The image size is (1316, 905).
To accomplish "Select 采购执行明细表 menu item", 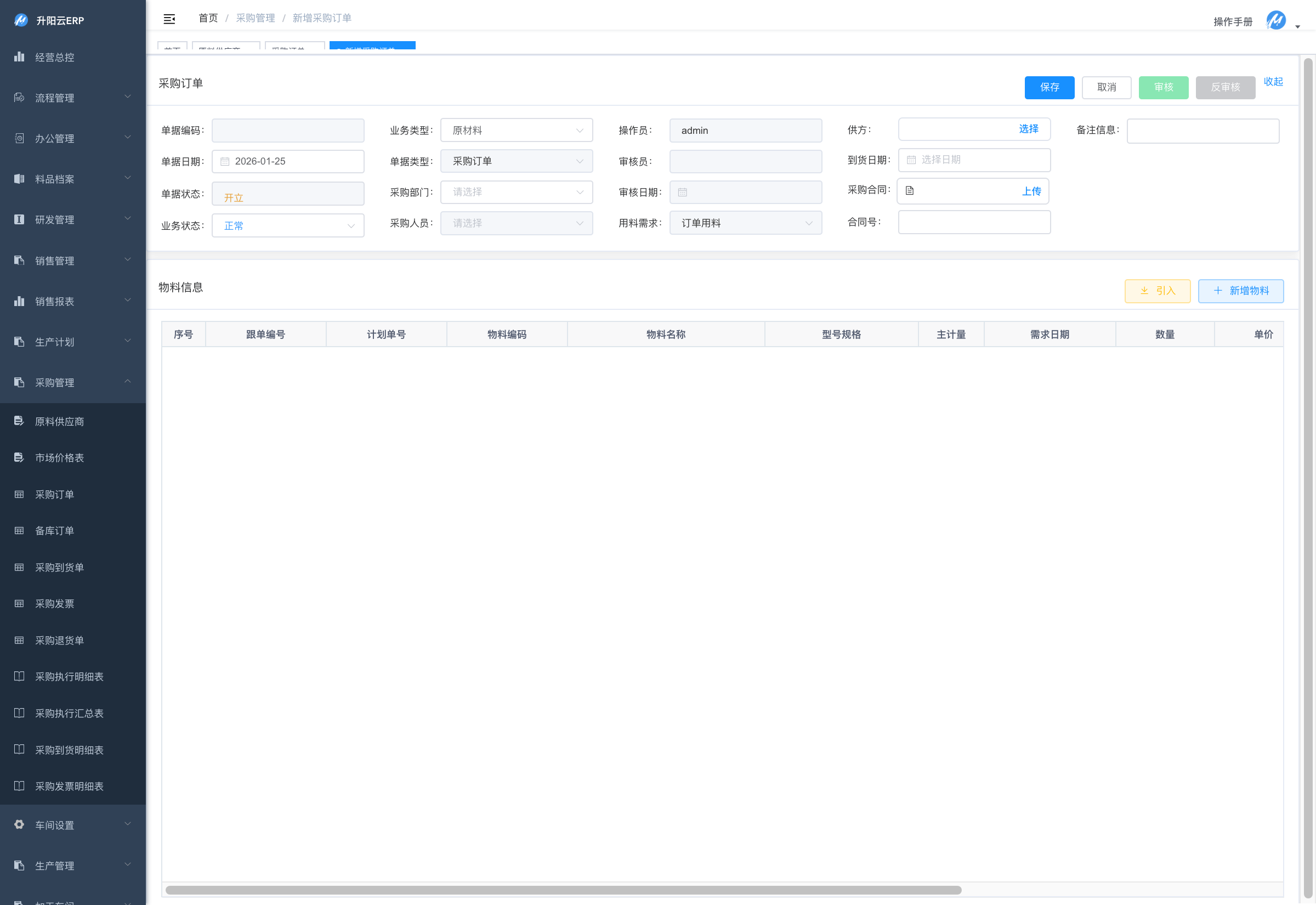I will (69, 676).
